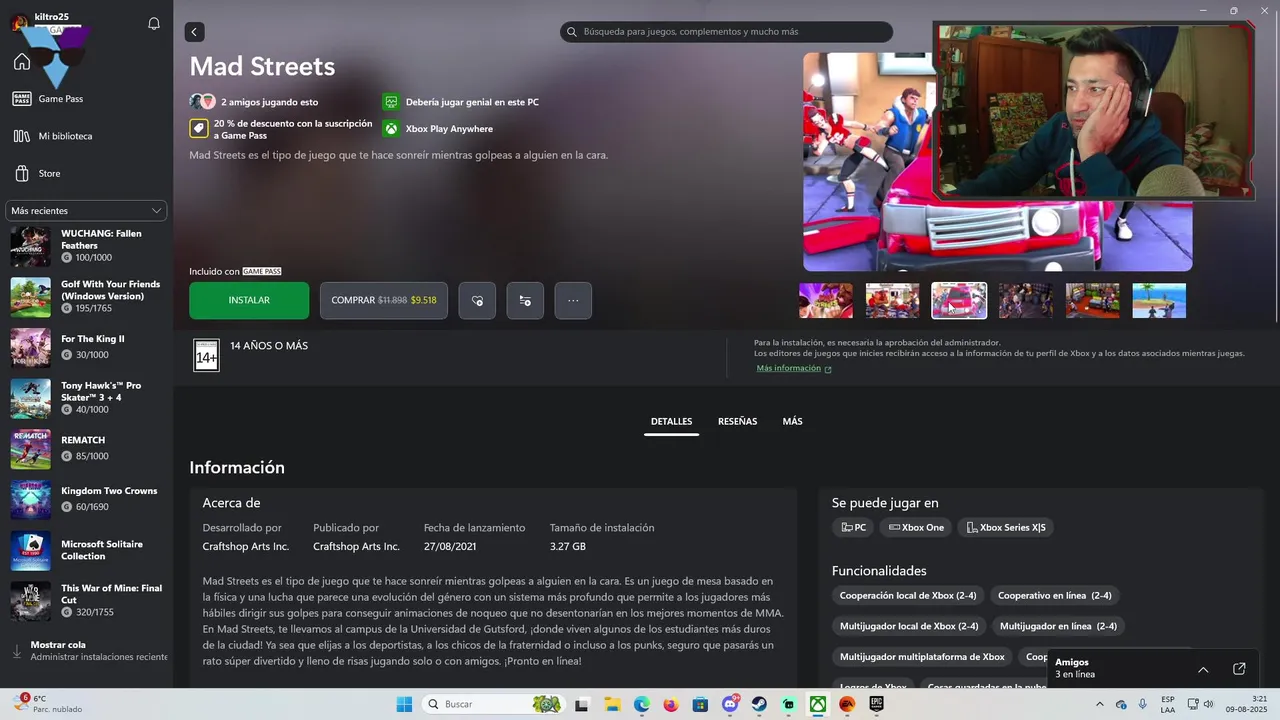Click Cooperativo en línea (2-4) tag
Viewport: 1280px width, 720px height.
click(x=1055, y=595)
